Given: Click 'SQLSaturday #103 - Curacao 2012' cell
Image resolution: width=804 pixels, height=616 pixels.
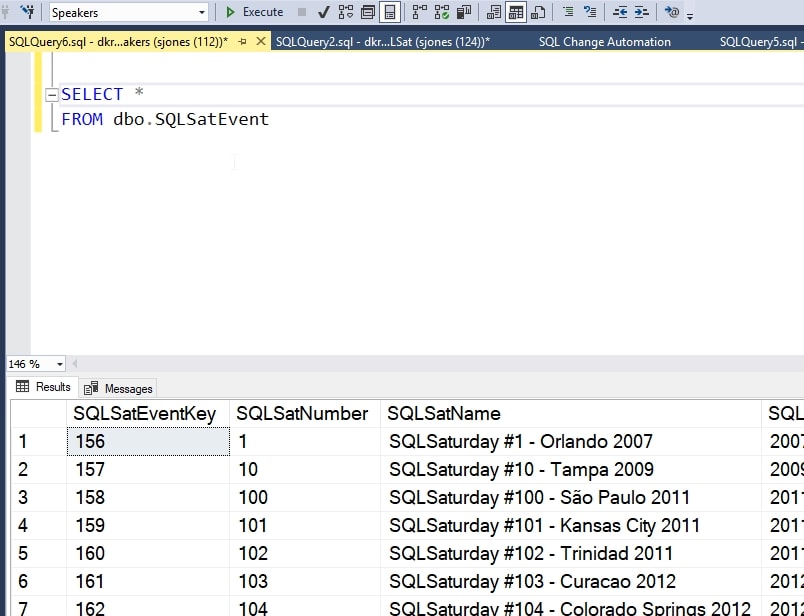Looking at the screenshot, I should coord(571,581).
